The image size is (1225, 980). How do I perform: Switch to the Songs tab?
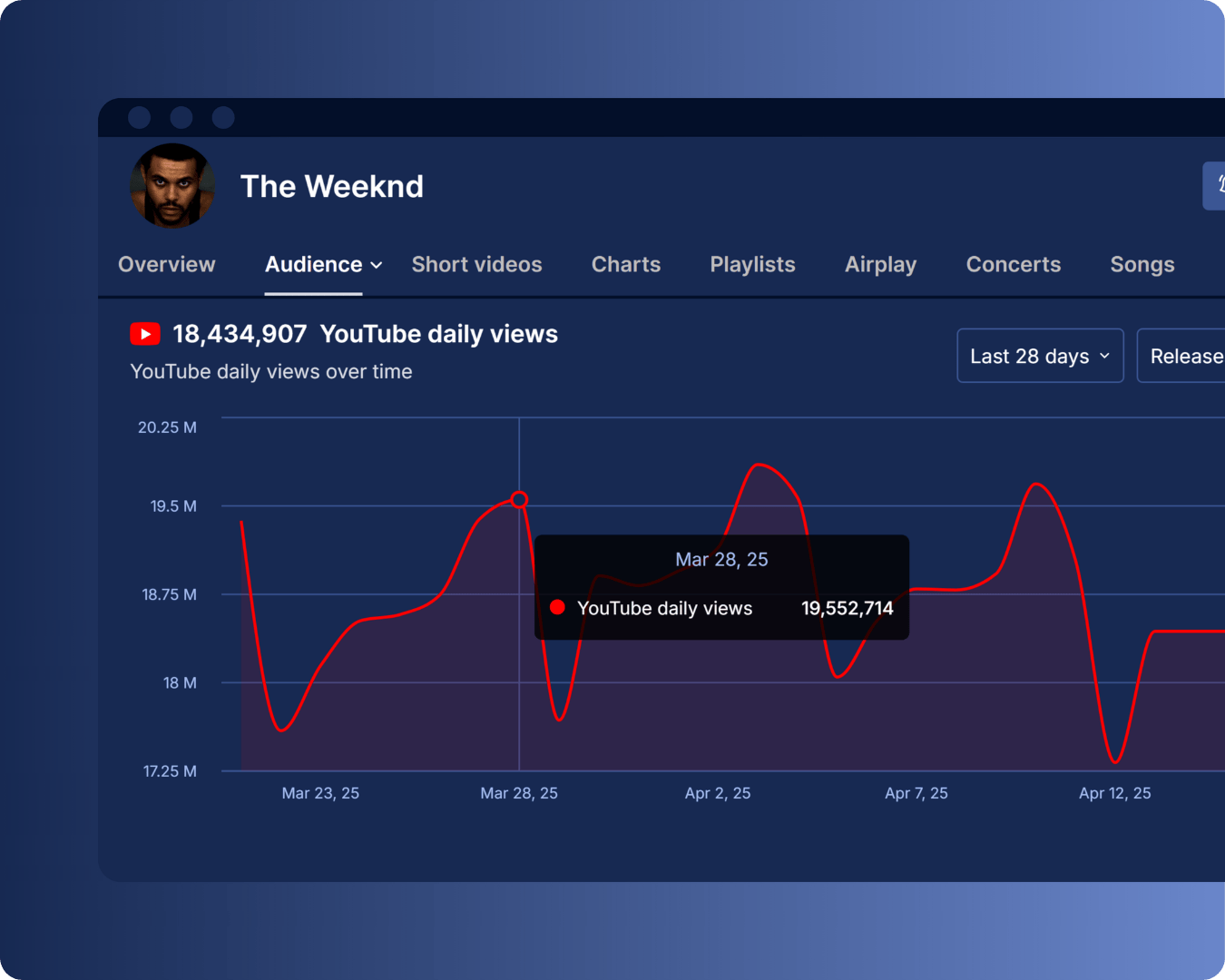tap(1142, 264)
